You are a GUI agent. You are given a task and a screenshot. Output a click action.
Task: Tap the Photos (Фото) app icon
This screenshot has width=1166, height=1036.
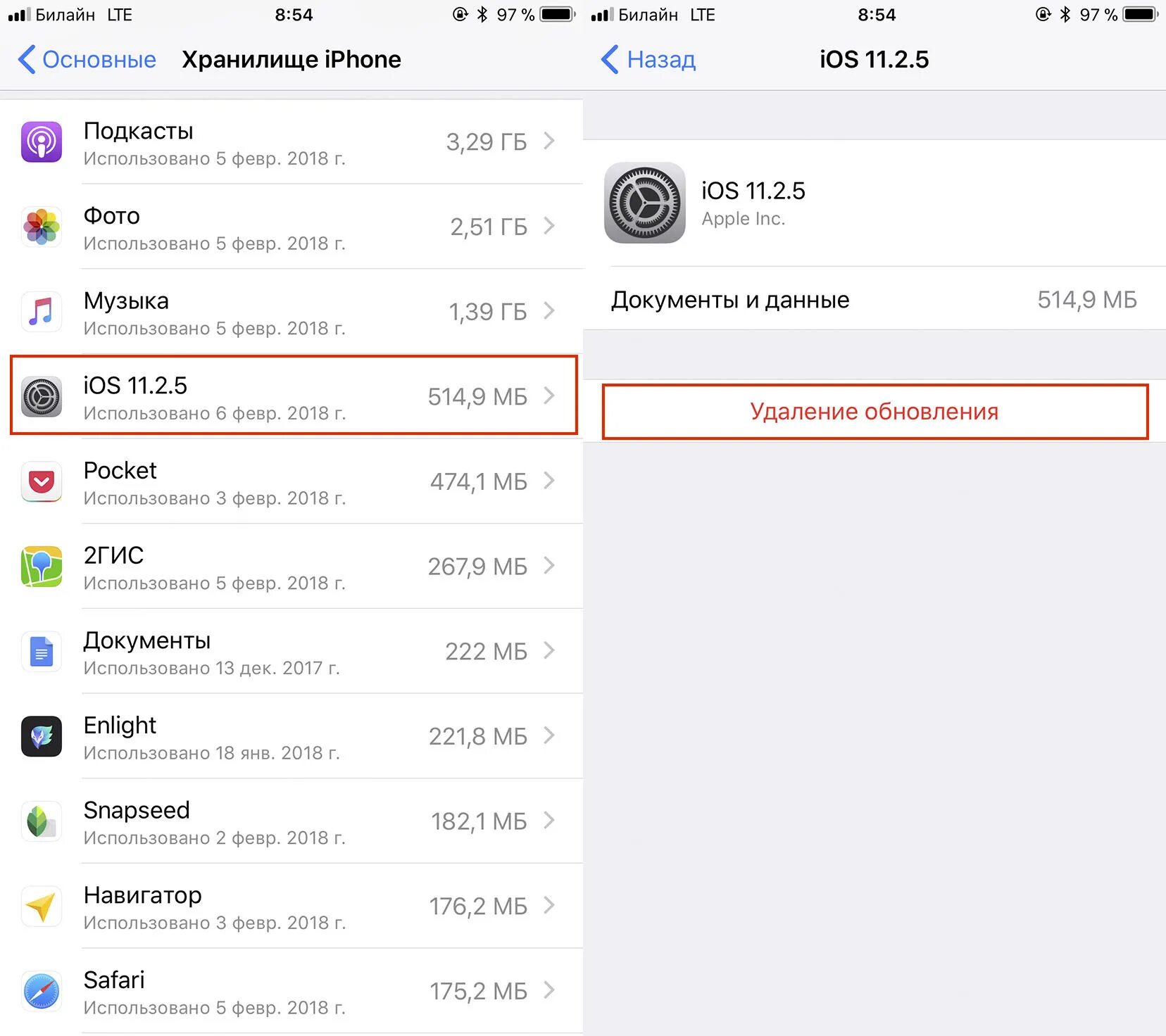tap(42, 227)
